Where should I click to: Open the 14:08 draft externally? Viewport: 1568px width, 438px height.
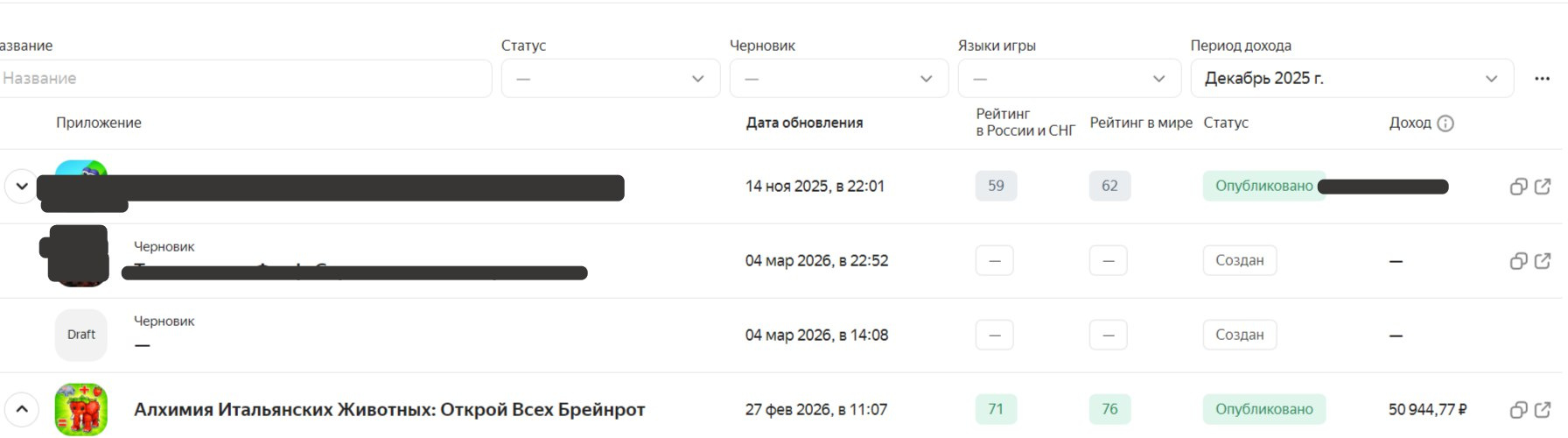1543,336
